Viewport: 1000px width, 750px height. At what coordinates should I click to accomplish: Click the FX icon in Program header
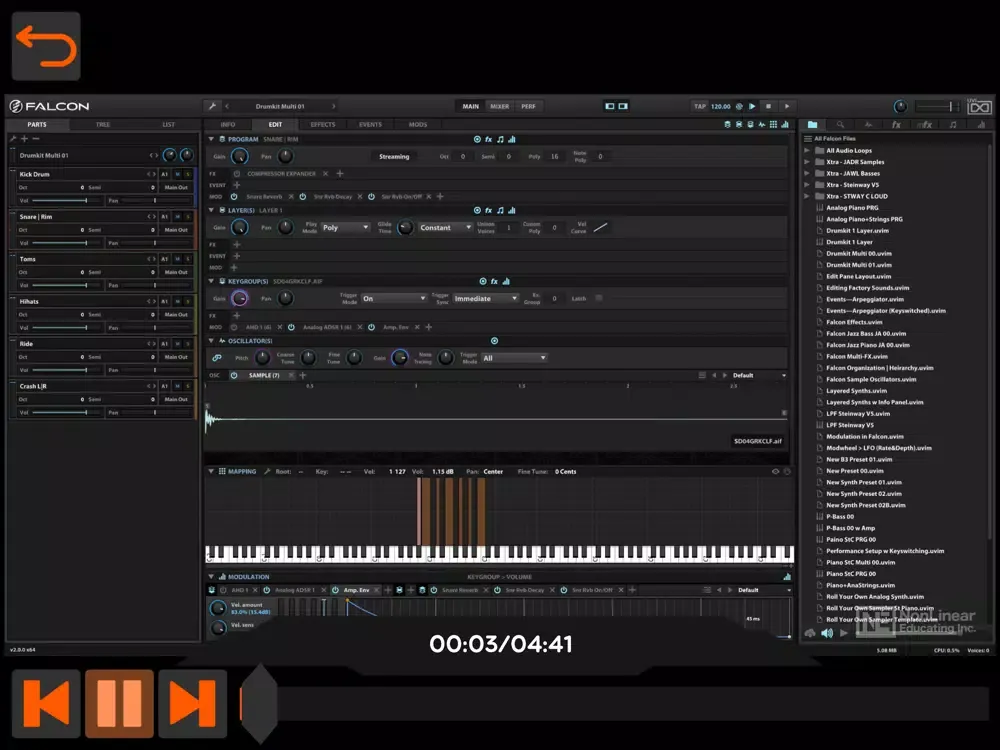[x=489, y=139]
